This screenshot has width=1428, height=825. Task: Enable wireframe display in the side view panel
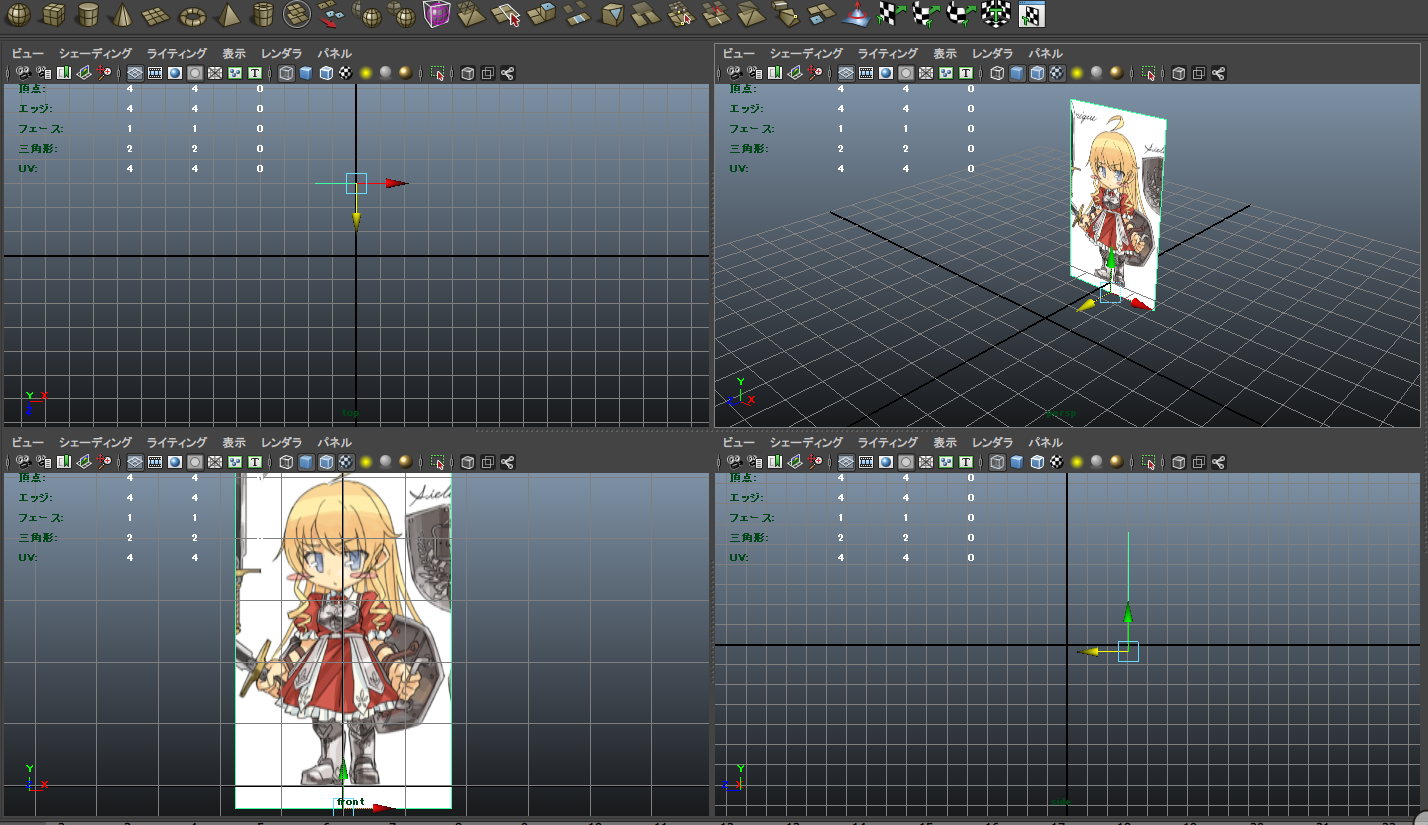(x=997, y=462)
